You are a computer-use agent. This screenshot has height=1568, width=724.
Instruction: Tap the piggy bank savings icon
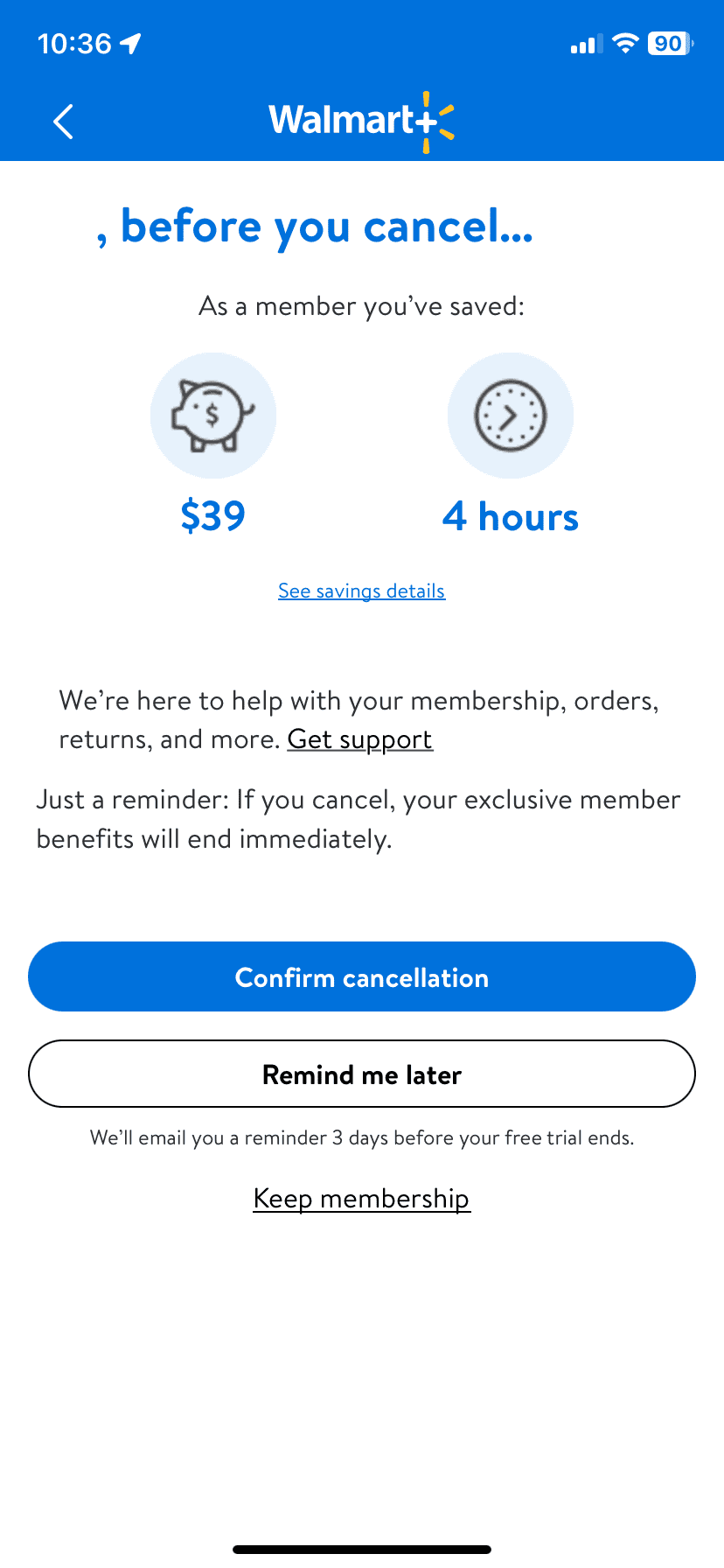click(x=213, y=416)
